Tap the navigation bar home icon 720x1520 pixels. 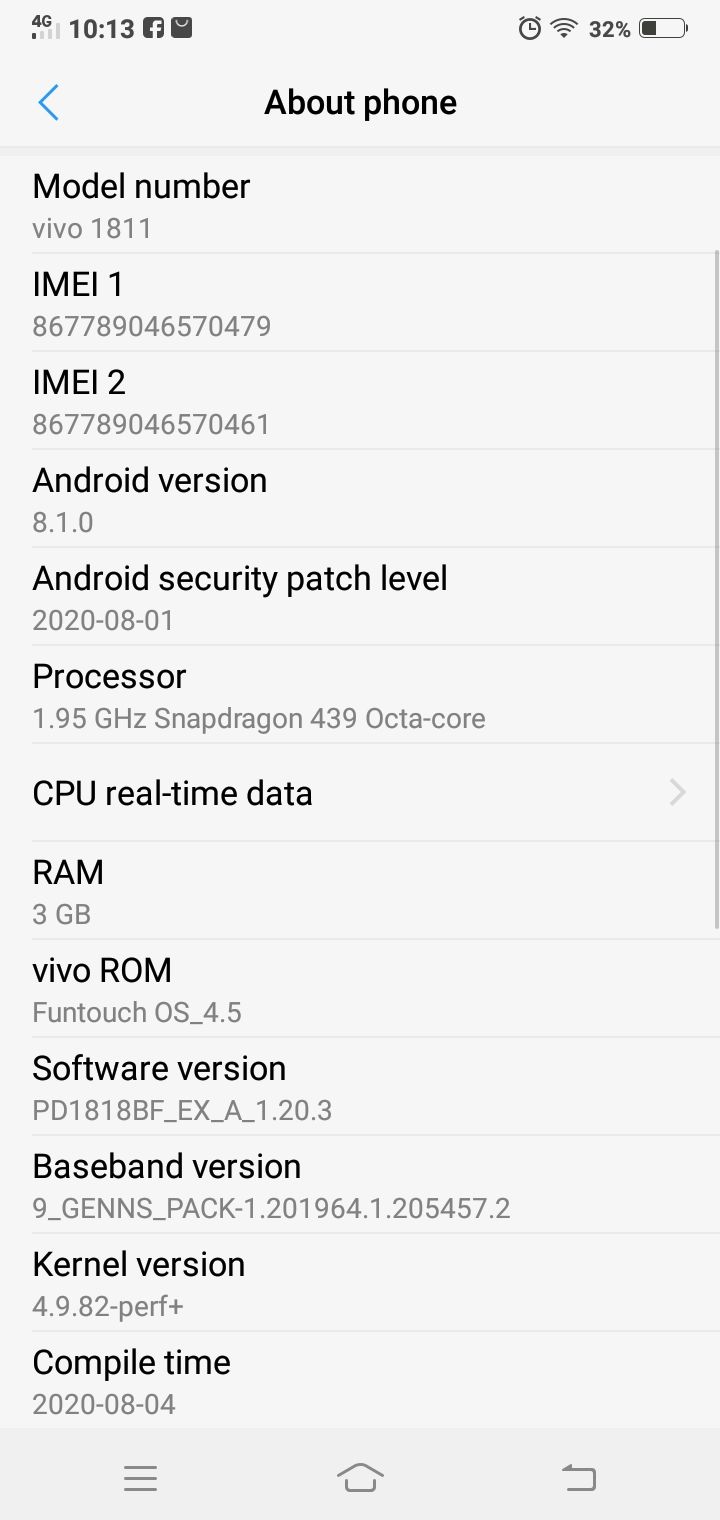tap(360, 1477)
